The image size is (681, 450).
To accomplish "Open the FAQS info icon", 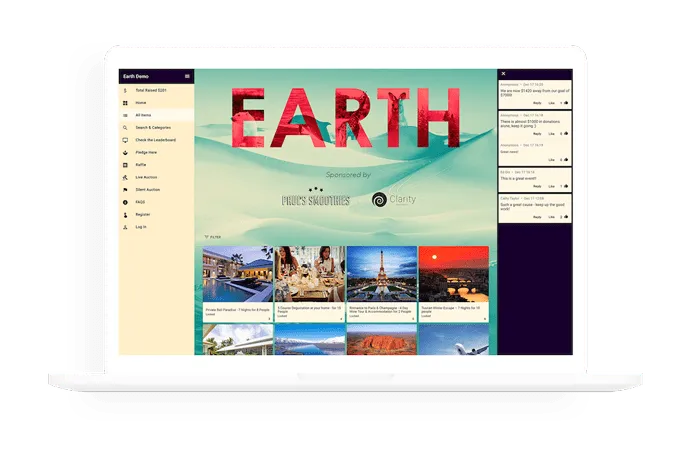I will click(x=125, y=202).
